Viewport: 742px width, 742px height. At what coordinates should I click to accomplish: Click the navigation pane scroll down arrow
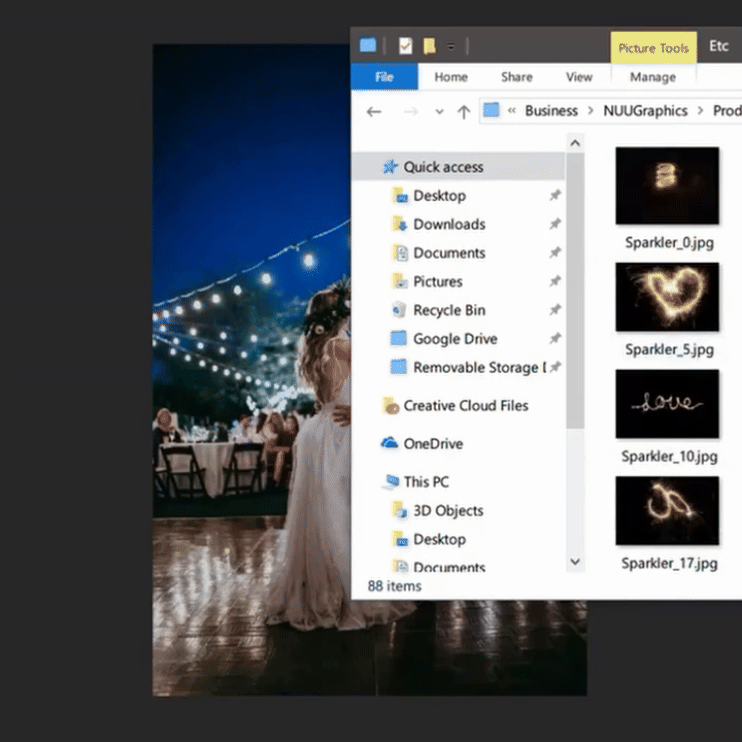pos(575,562)
